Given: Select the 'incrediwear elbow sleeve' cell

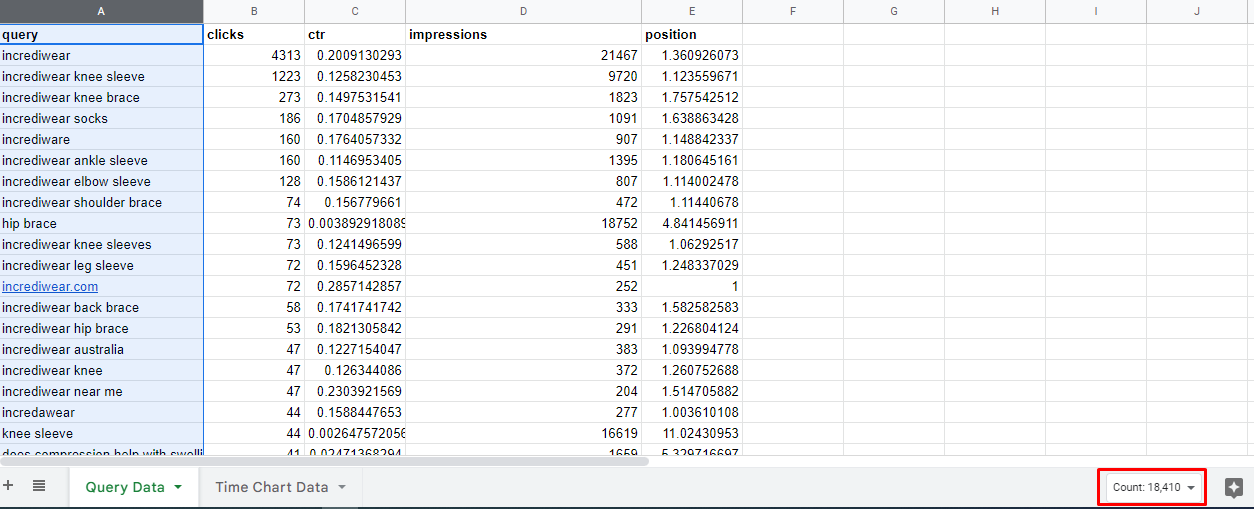Looking at the screenshot, I should pyautogui.click(x=102, y=181).
